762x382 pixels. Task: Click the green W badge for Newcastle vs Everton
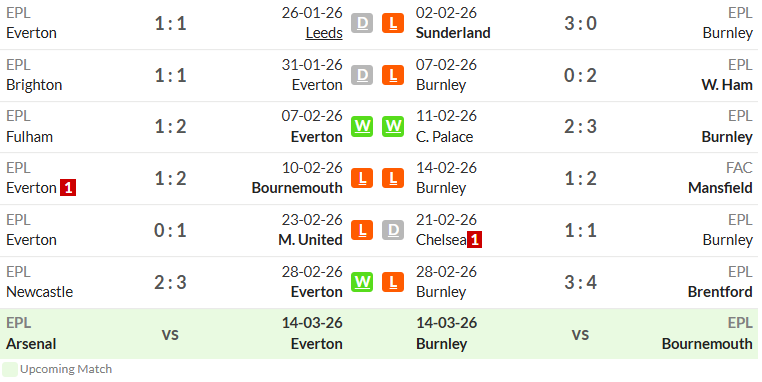click(362, 282)
